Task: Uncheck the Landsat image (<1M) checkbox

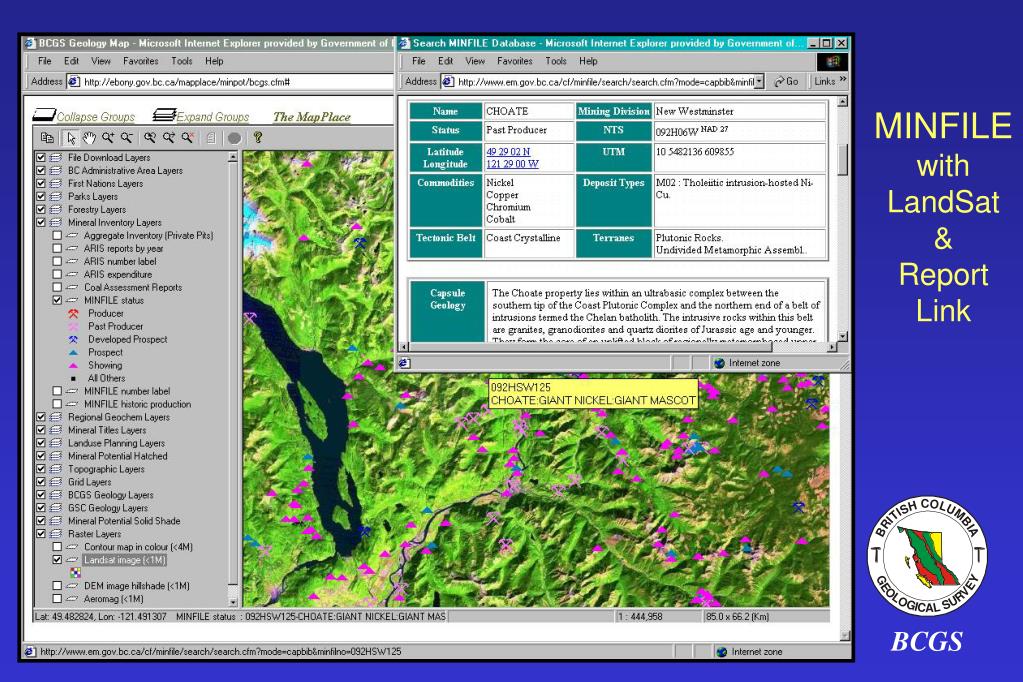Action: 57,560
